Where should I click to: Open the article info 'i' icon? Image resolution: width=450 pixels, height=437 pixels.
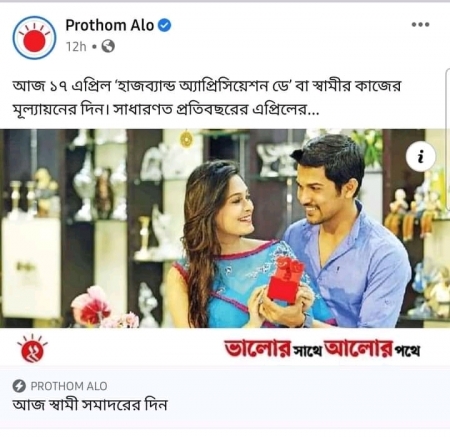pyautogui.click(x=421, y=156)
